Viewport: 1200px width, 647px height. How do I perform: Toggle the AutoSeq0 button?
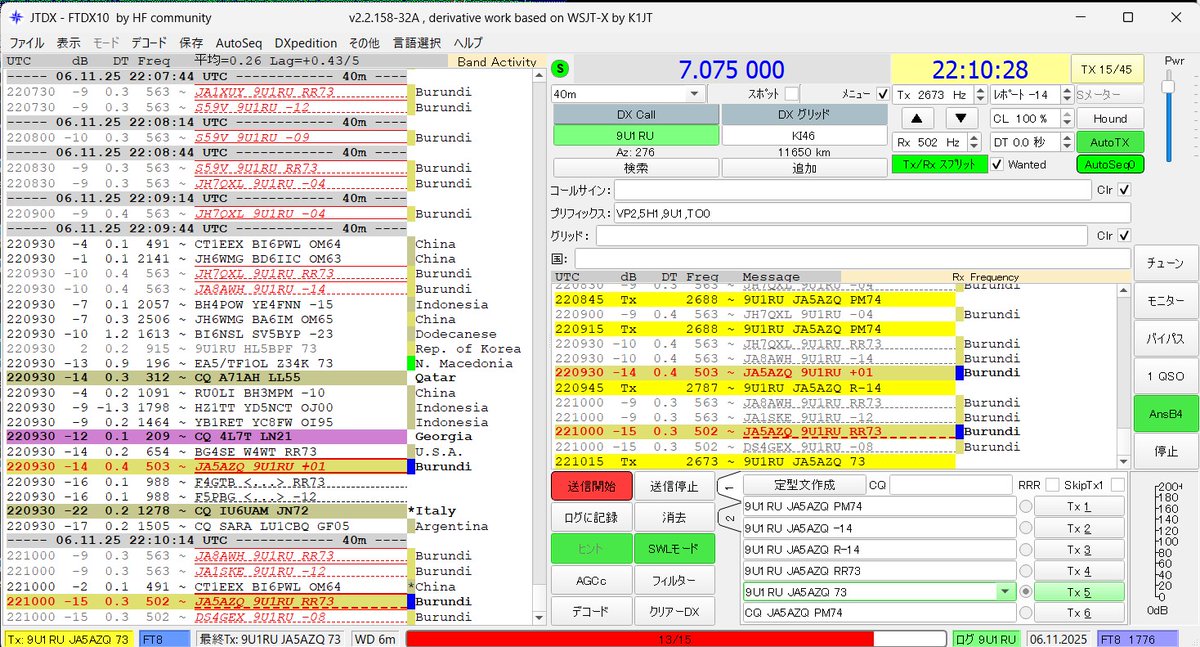click(x=1110, y=164)
